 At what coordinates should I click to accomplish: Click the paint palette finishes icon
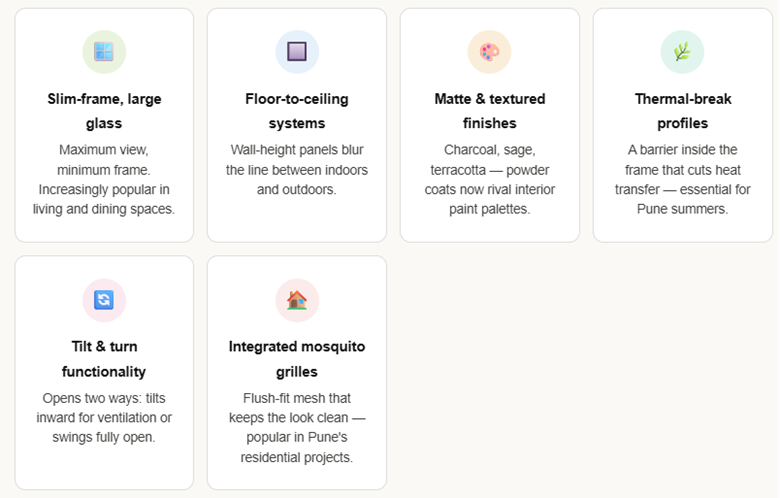pos(489,52)
